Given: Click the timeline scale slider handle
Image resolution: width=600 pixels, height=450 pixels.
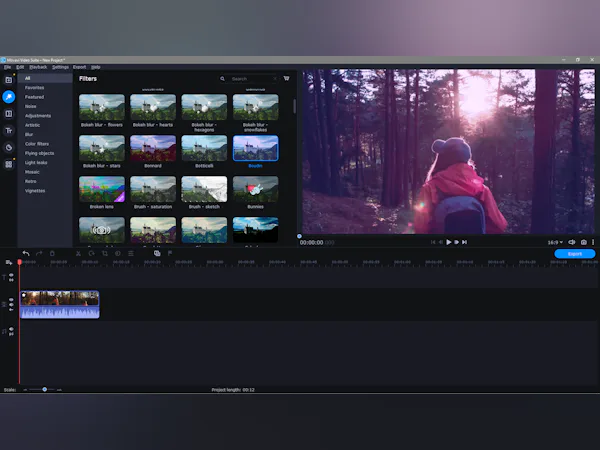Looking at the screenshot, I should pyautogui.click(x=45, y=389).
